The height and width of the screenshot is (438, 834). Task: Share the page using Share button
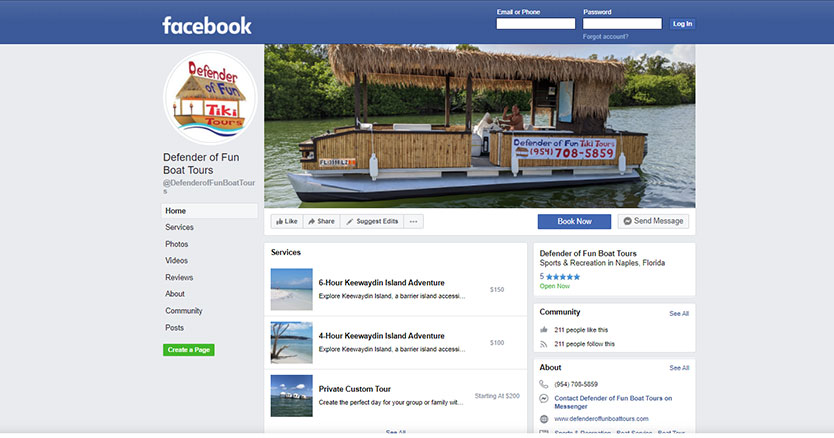pos(321,221)
